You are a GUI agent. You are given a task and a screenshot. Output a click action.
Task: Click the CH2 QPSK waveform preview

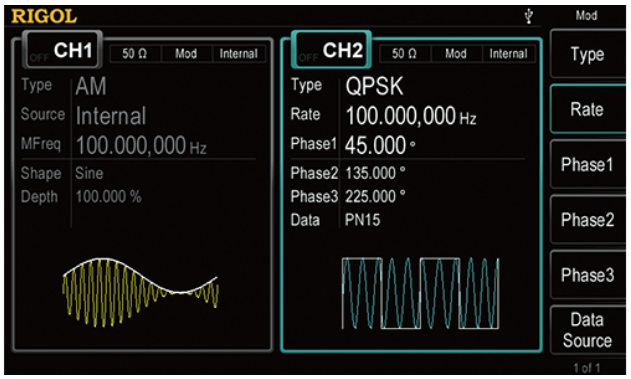point(421,293)
